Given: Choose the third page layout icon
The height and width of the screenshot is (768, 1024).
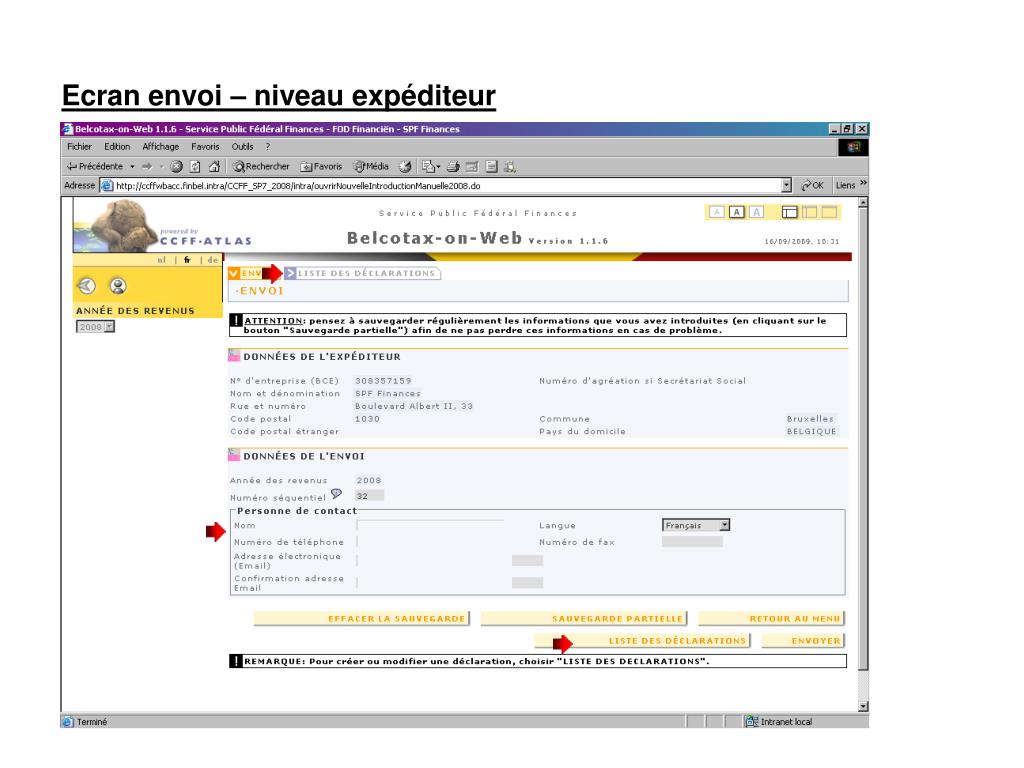Looking at the screenshot, I should pos(829,212).
